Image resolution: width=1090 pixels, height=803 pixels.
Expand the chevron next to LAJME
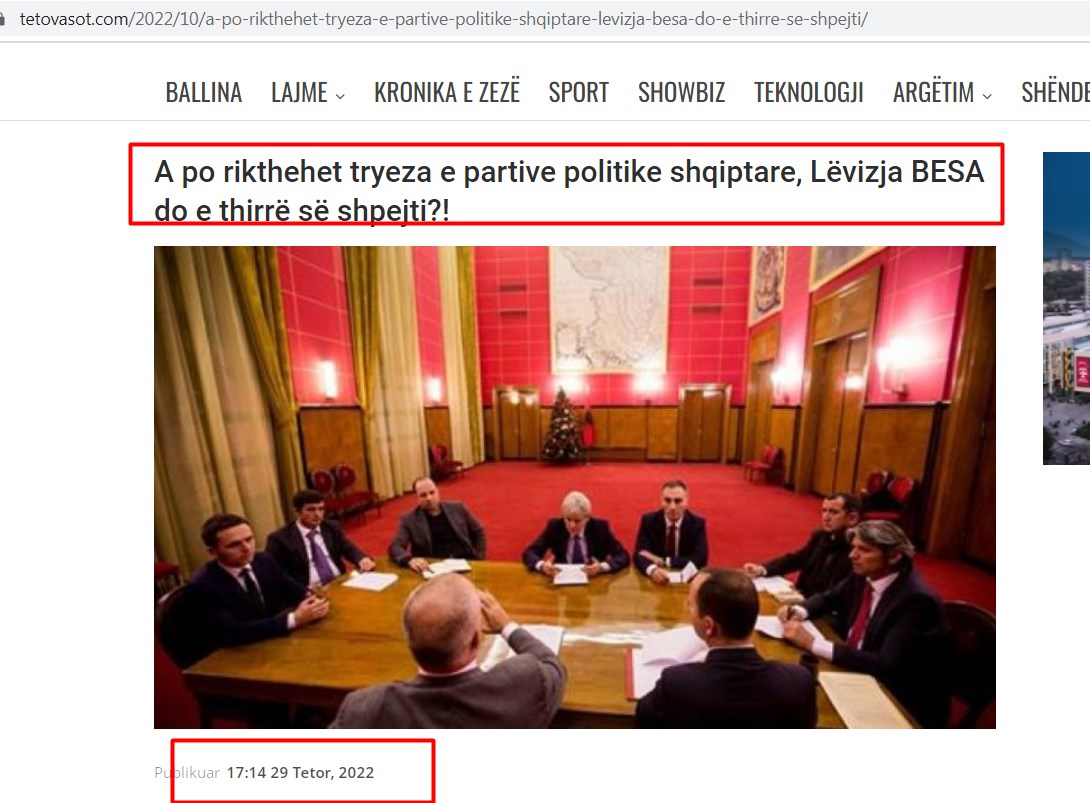click(340, 96)
